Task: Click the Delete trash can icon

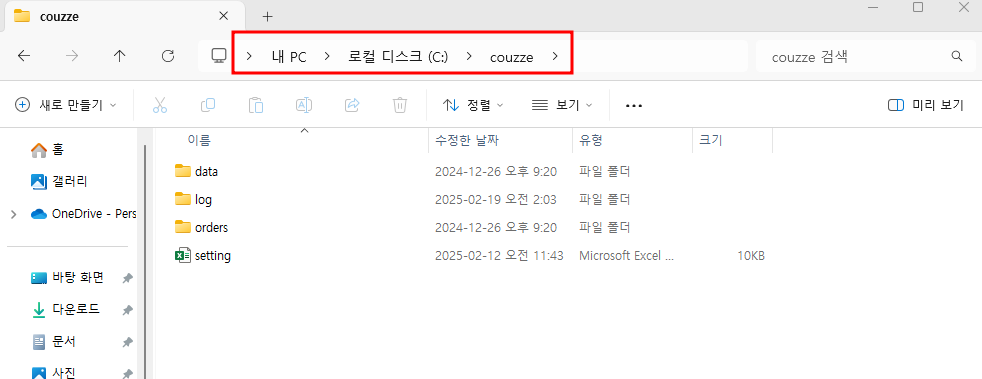Action: [x=400, y=105]
